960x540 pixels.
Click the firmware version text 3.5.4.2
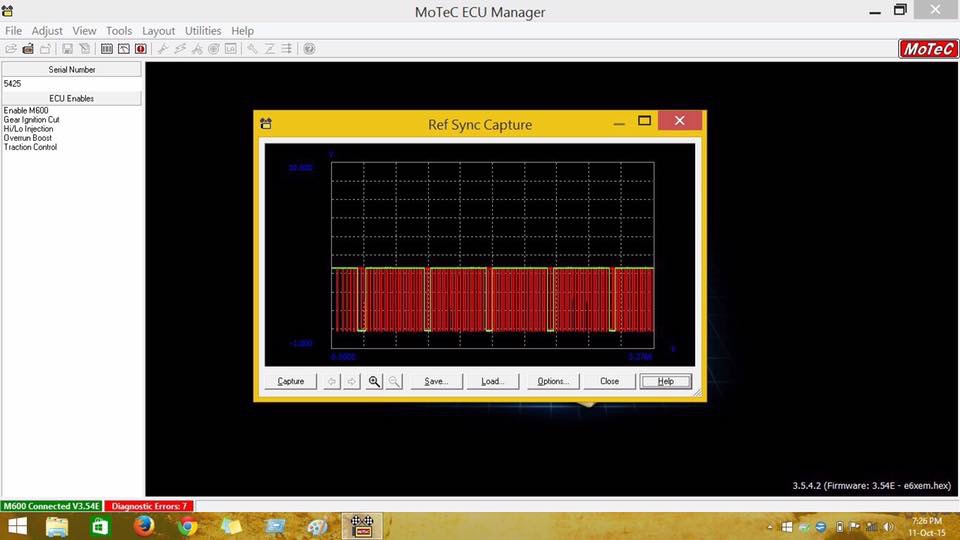coord(871,486)
